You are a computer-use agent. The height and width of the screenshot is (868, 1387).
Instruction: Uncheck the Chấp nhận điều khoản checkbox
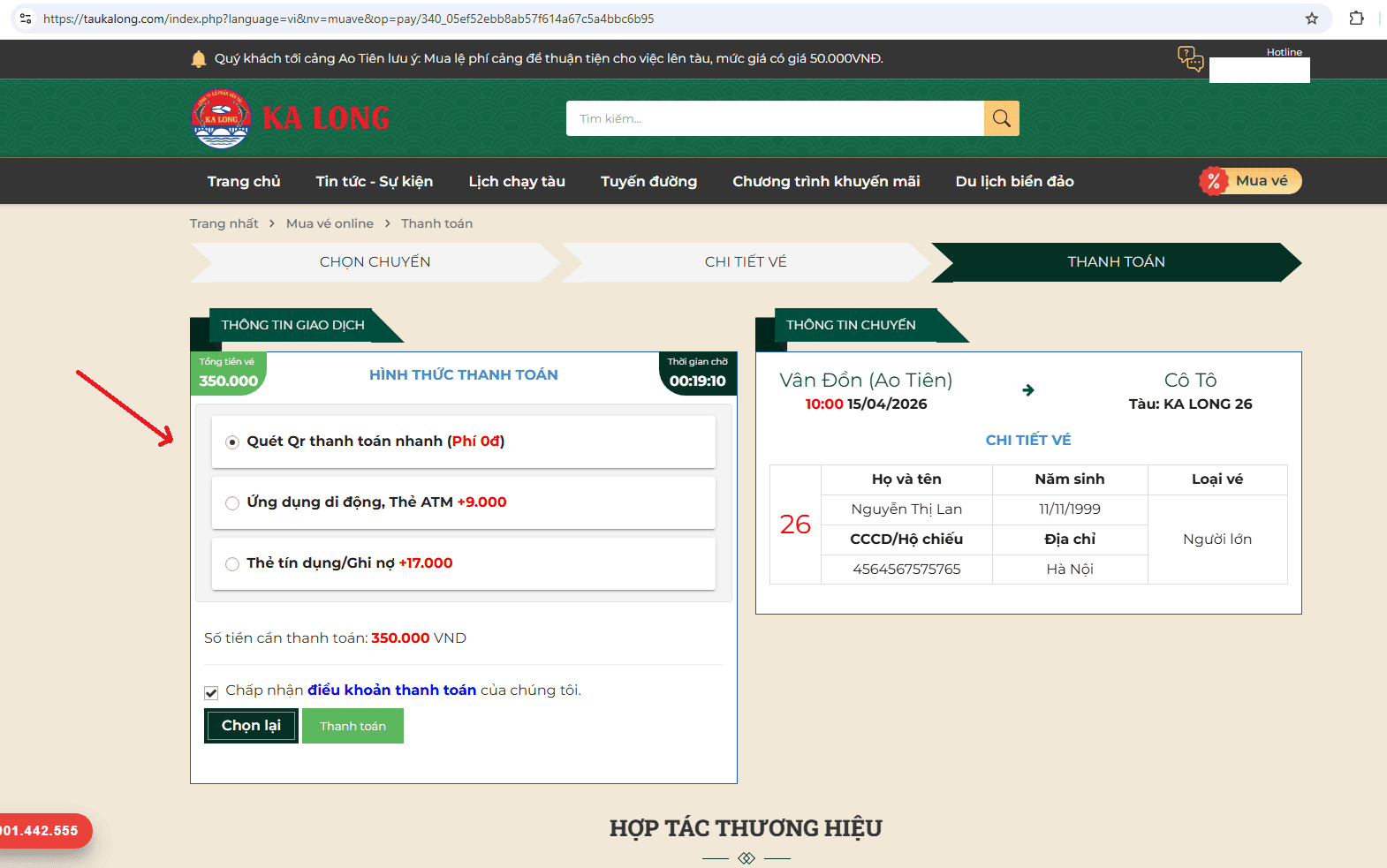211,692
